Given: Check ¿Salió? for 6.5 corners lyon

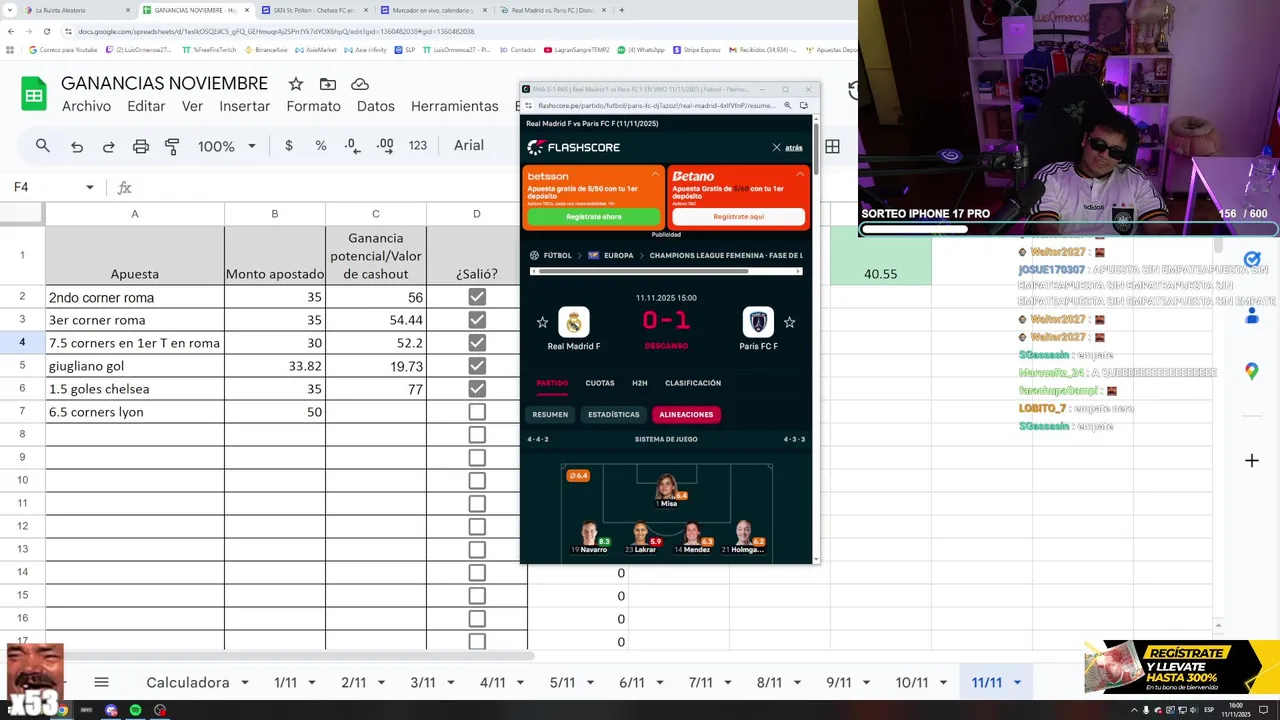Looking at the screenshot, I should click(477, 412).
